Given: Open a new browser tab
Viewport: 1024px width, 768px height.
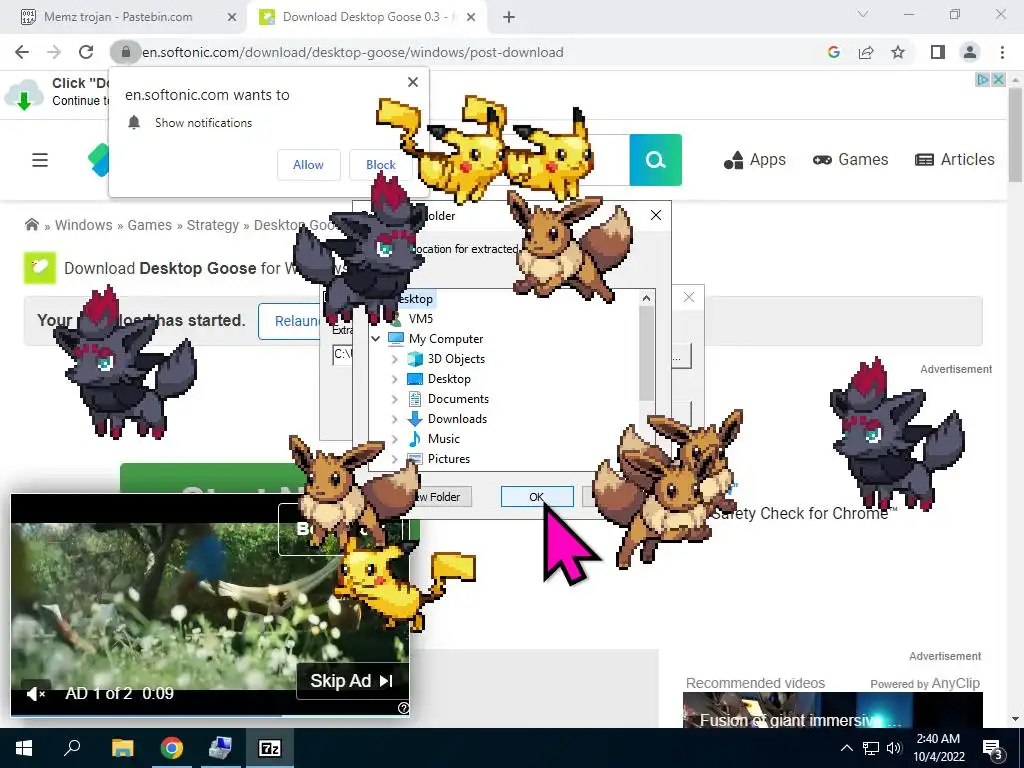Looking at the screenshot, I should (509, 17).
